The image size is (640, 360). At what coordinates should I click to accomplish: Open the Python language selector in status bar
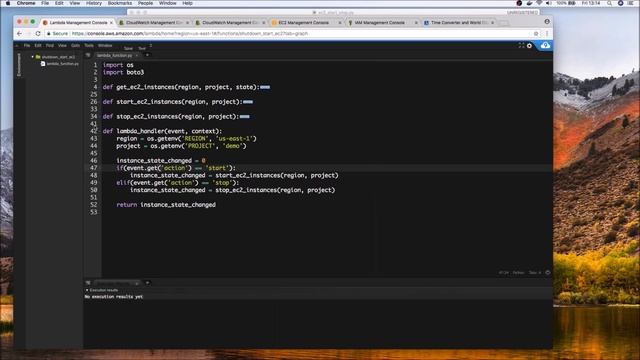(518, 272)
